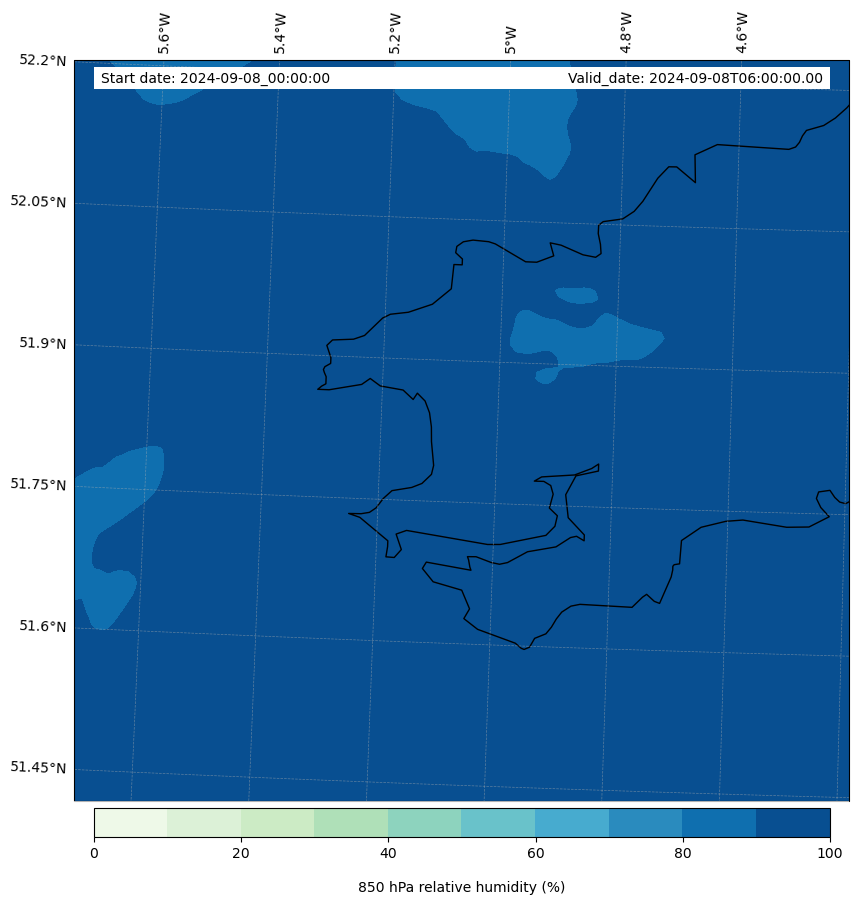859x907 pixels.
Task: Click the colorbar swatch for 70-80%
Action: [646, 823]
